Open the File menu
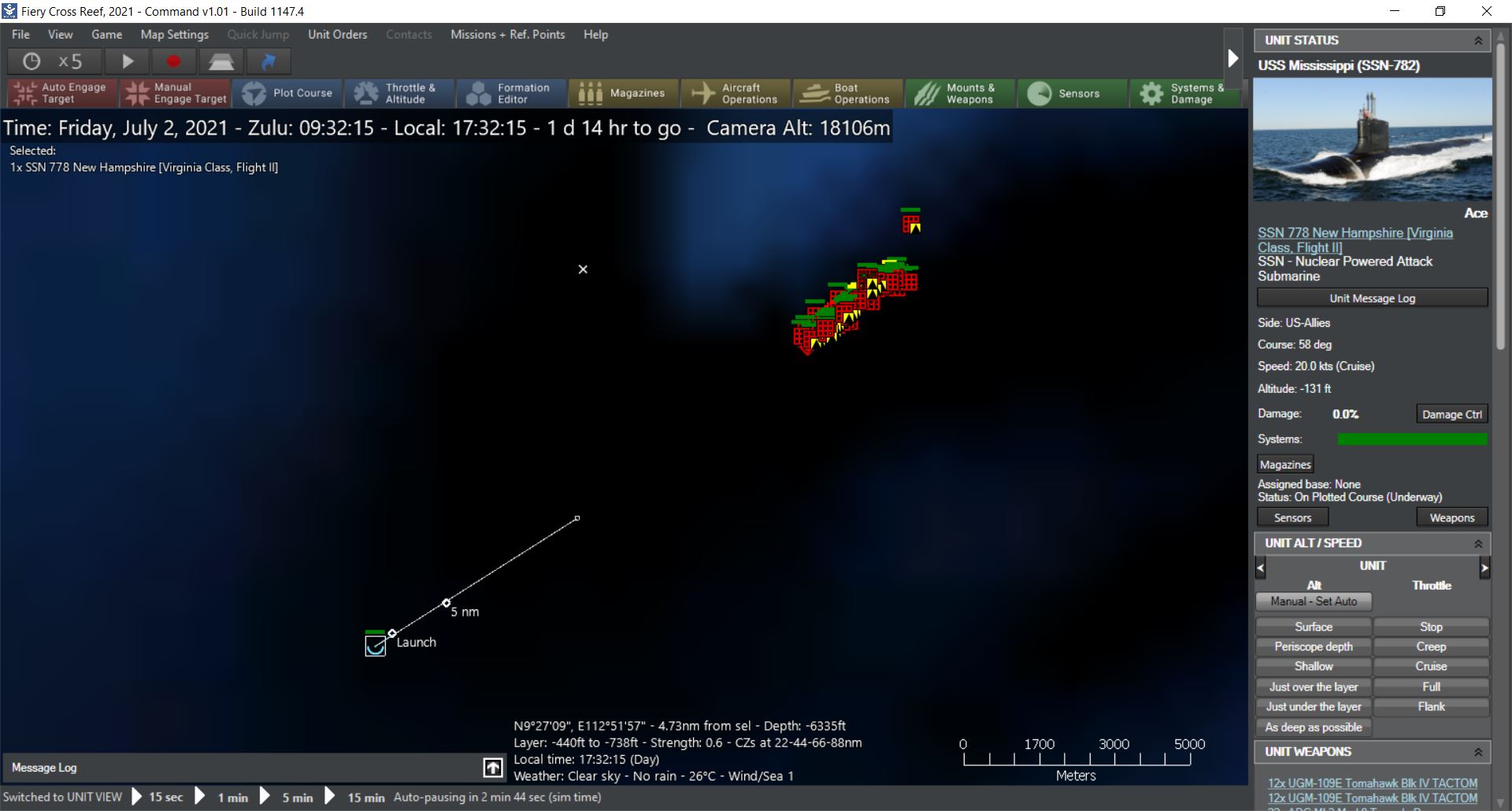This screenshot has height=811, width=1512. tap(20, 35)
